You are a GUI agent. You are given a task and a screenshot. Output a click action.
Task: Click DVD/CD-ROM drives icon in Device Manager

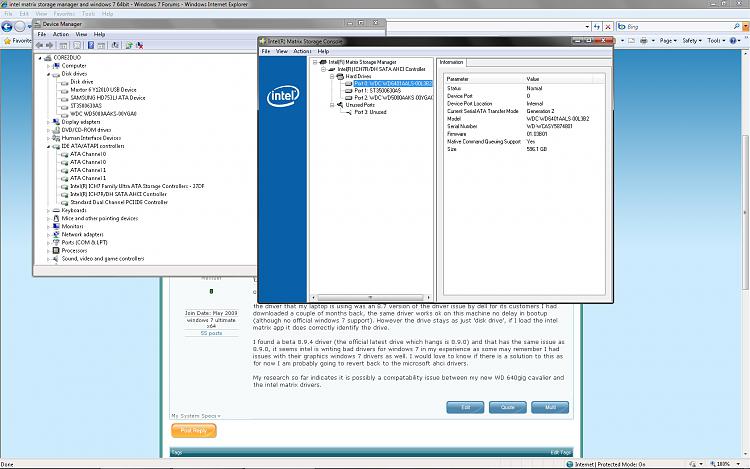click(56, 130)
